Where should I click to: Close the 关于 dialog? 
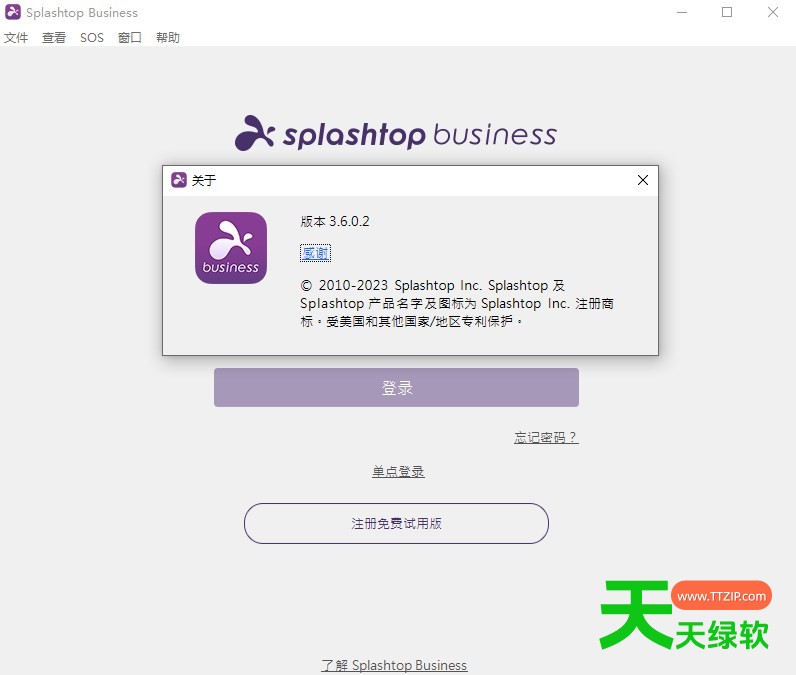click(643, 180)
